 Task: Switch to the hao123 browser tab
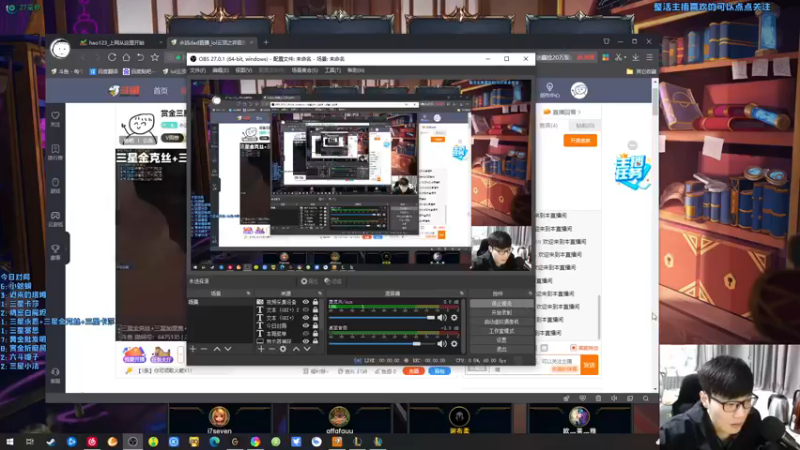click(119, 42)
